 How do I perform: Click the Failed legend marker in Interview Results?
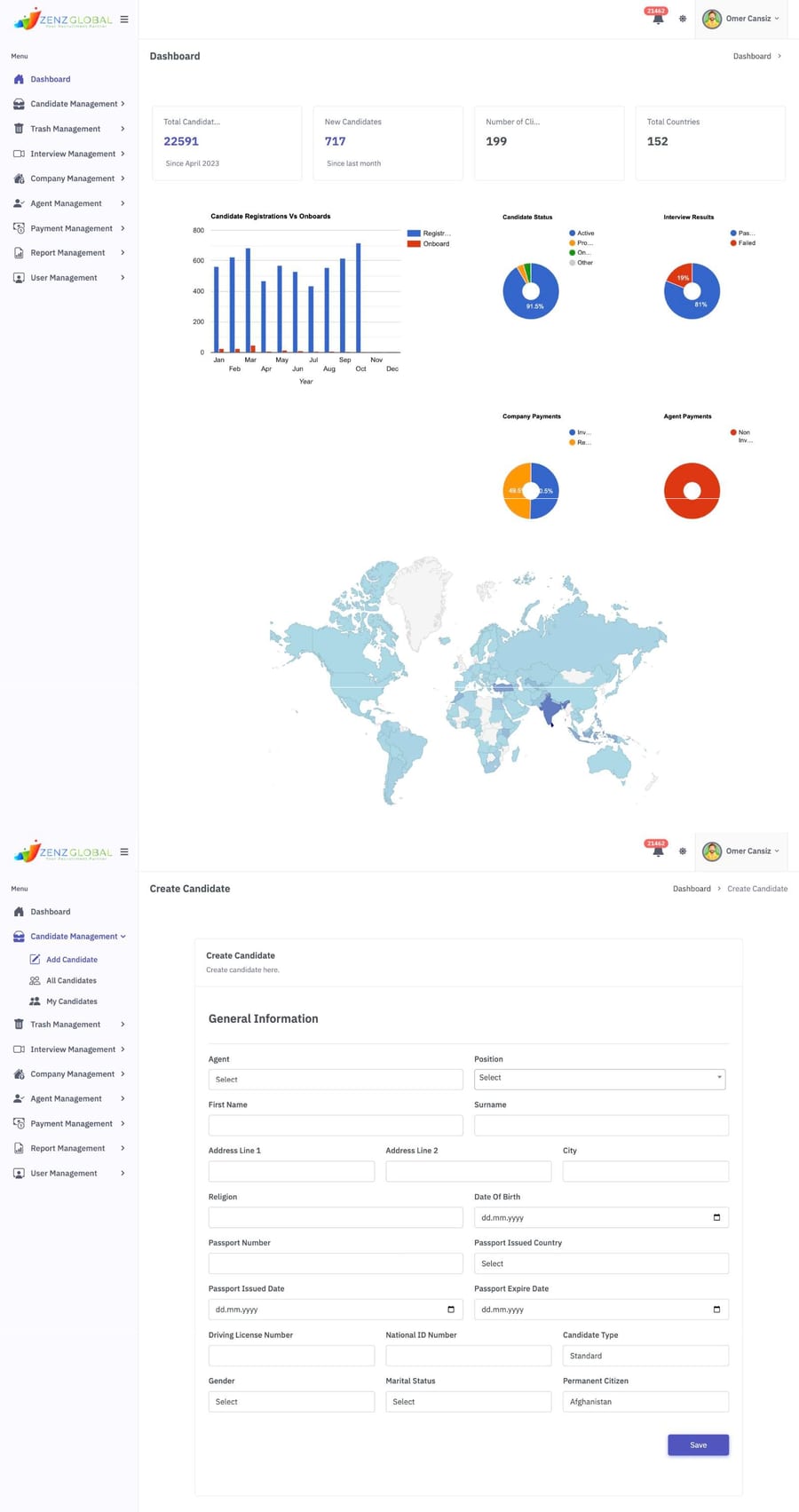point(733,242)
